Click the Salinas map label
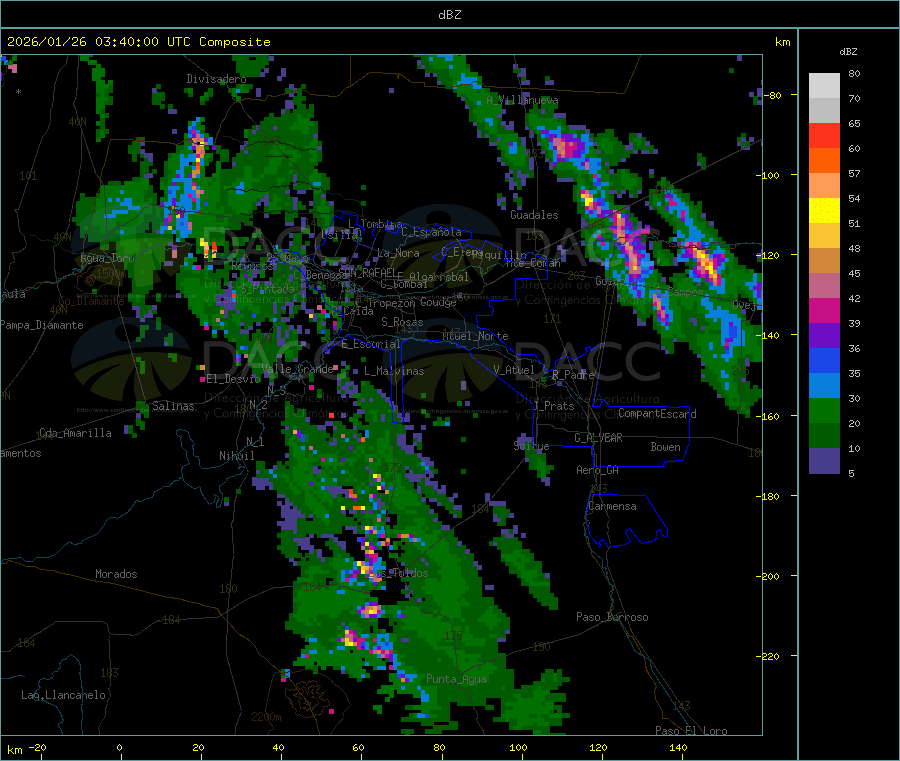 tap(173, 406)
